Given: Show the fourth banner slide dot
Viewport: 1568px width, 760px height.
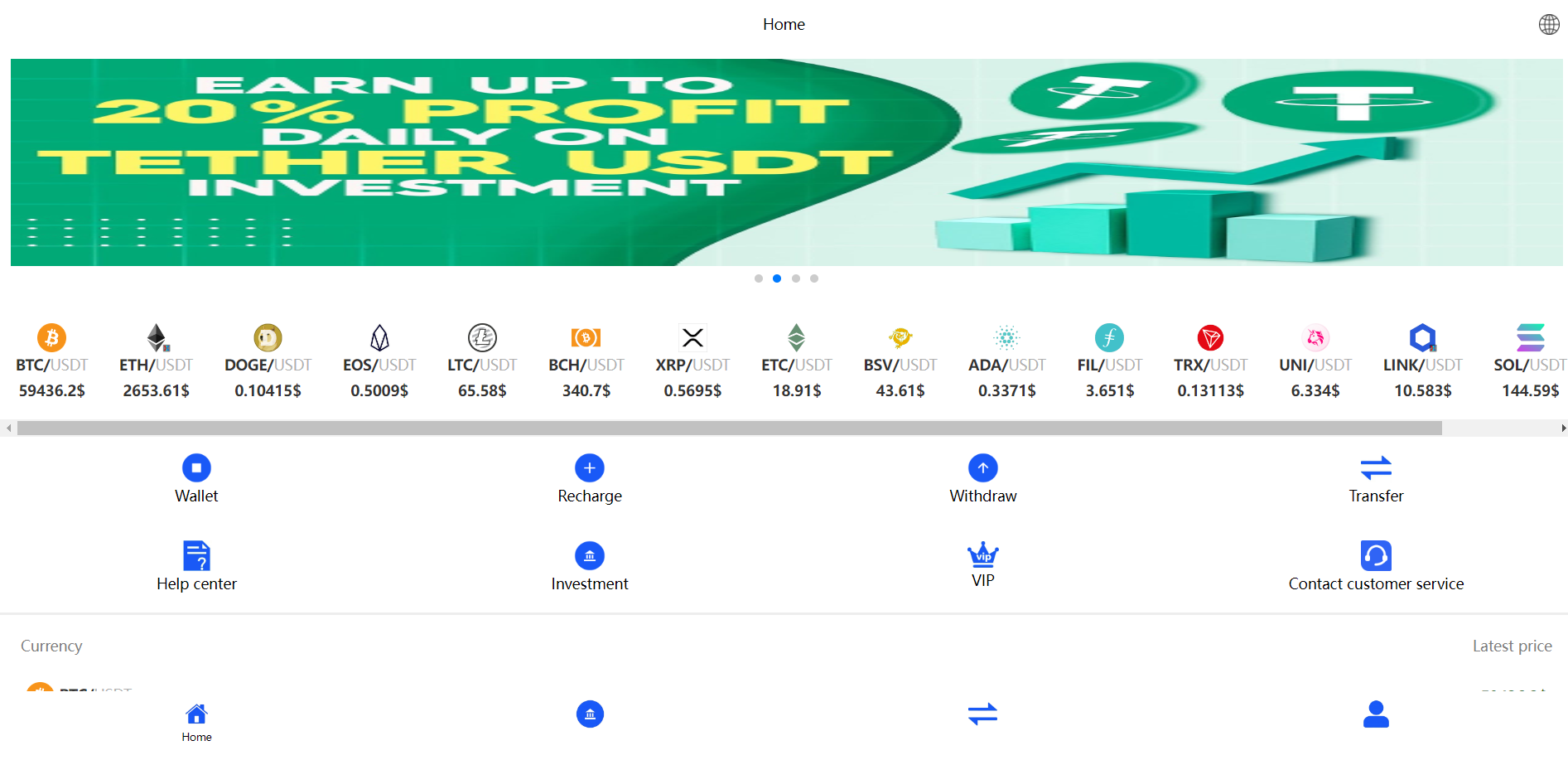Looking at the screenshot, I should (x=814, y=278).
